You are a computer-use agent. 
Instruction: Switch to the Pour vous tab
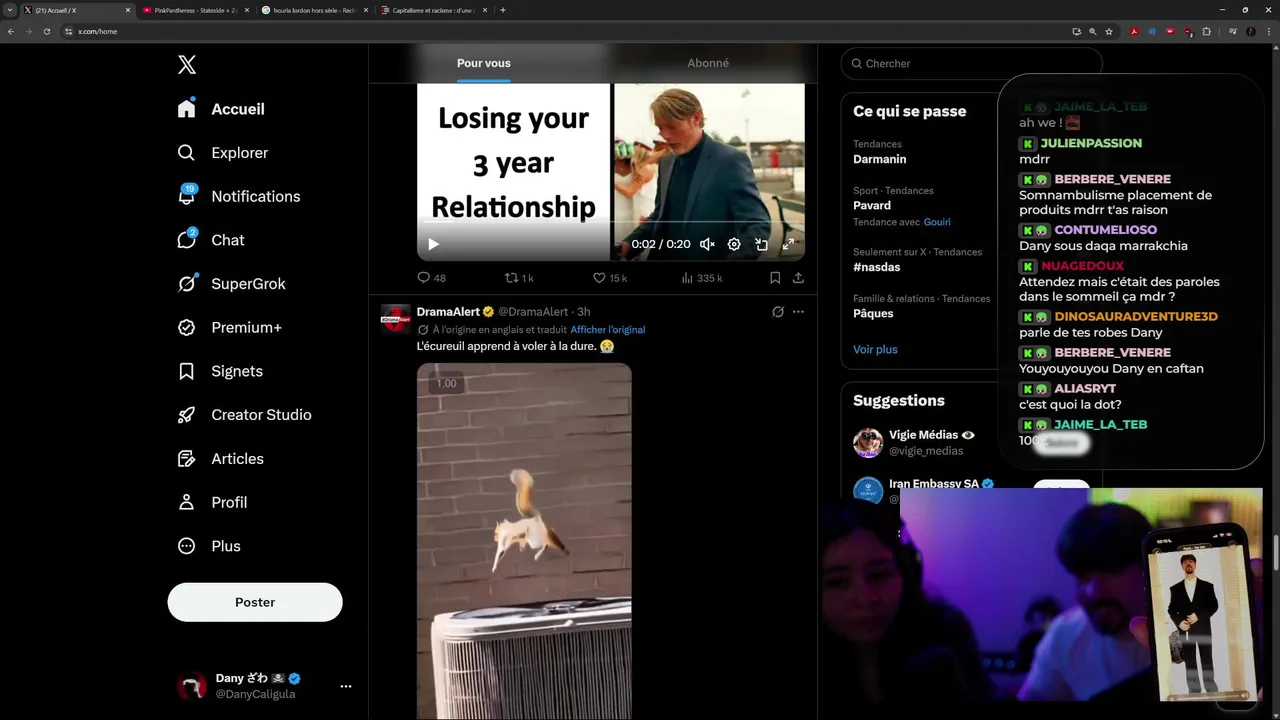click(484, 63)
